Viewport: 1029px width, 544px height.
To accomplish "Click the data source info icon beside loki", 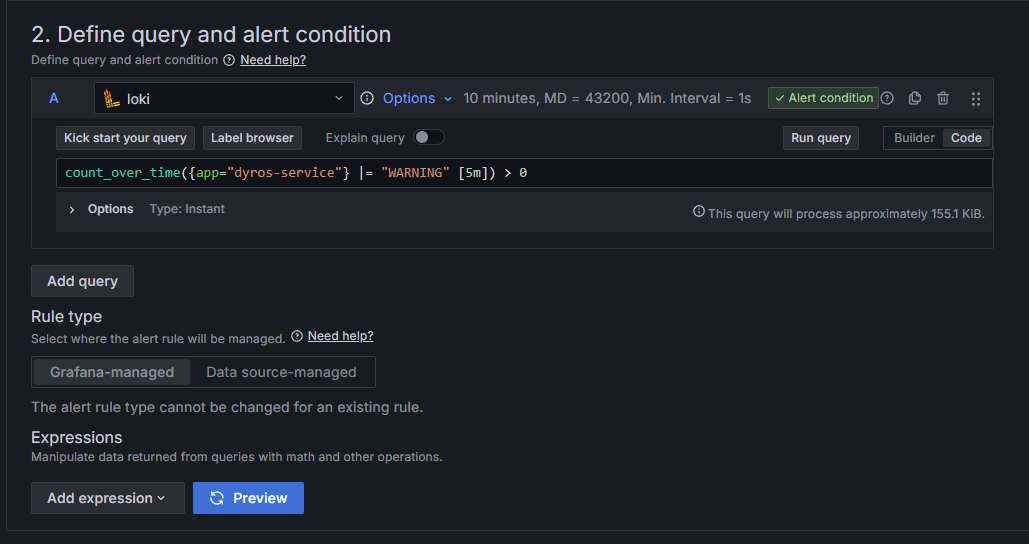I will tap(367, 98).
